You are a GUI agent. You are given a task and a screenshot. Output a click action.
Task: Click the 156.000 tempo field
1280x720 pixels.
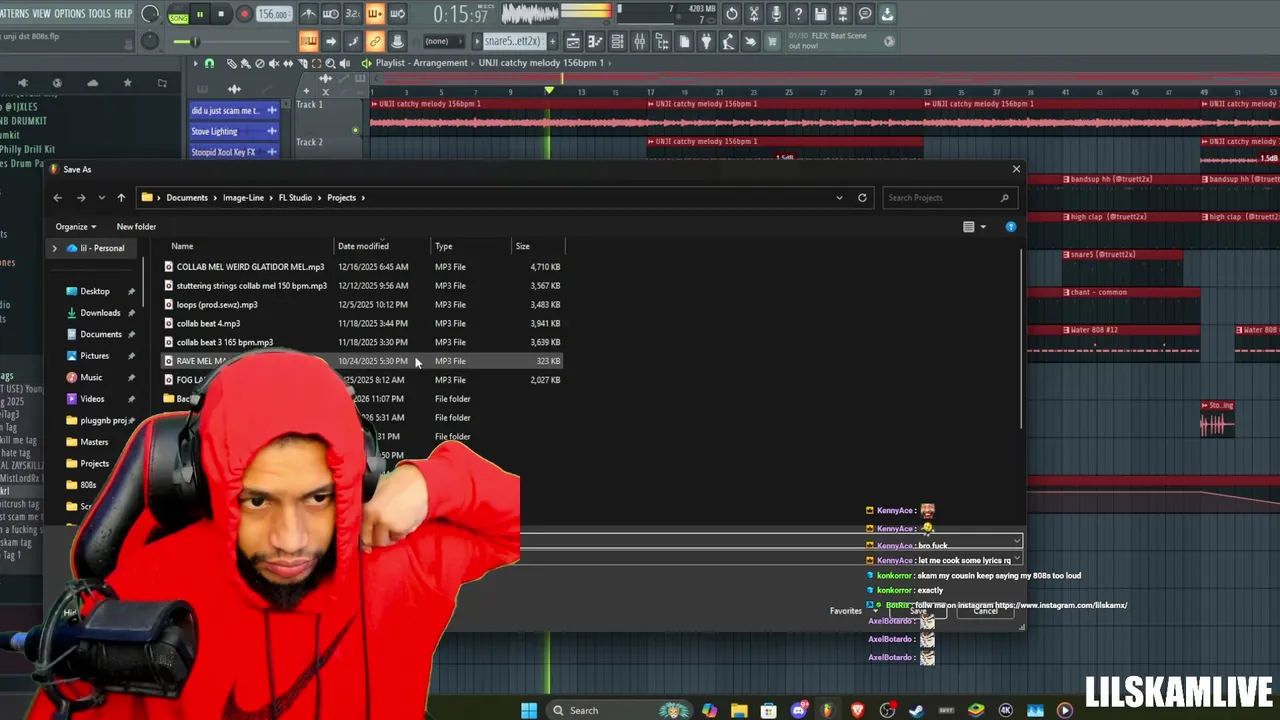[x=273, y=14]
